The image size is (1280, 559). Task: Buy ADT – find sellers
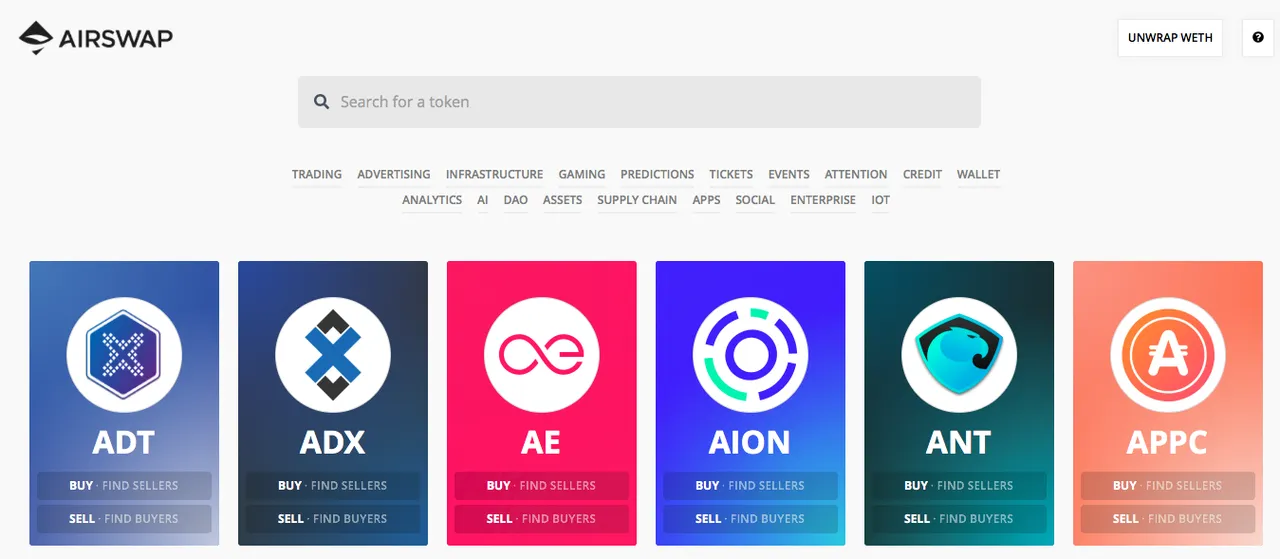click(x=124, y=486)
